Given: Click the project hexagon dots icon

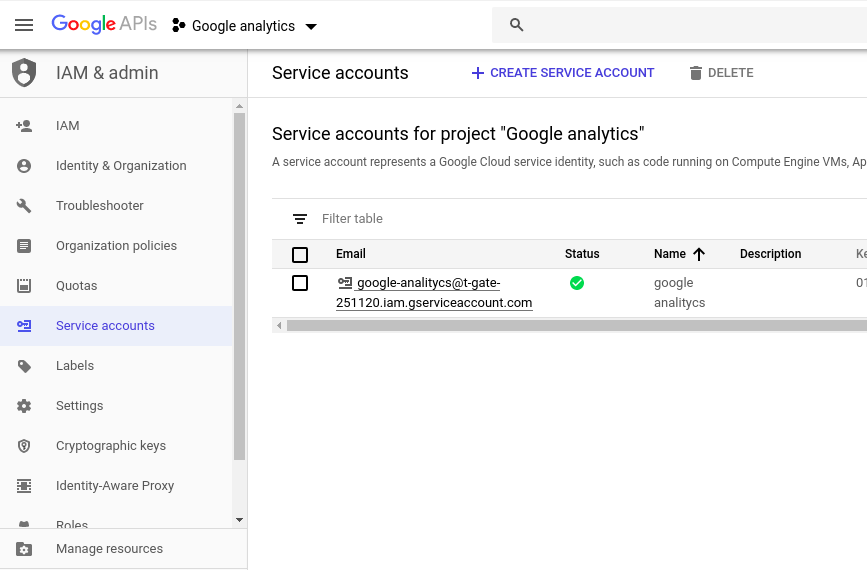Looking at the screenshot, I should (178, 25).
